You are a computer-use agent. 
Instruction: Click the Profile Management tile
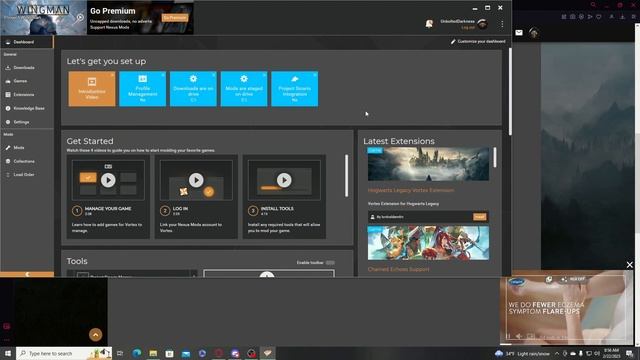click(x=142, y=89)
